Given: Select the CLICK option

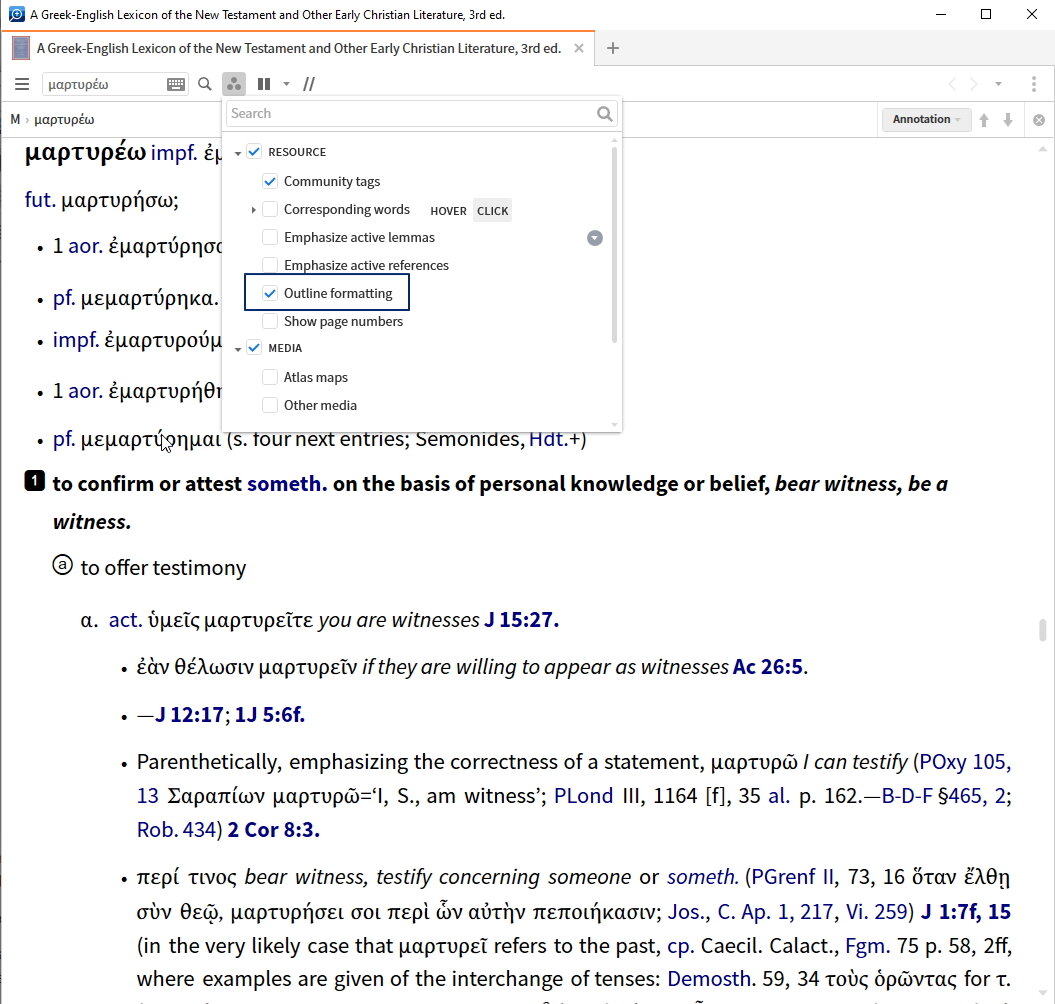Looking at the screenshot, I should pos(493,211).
